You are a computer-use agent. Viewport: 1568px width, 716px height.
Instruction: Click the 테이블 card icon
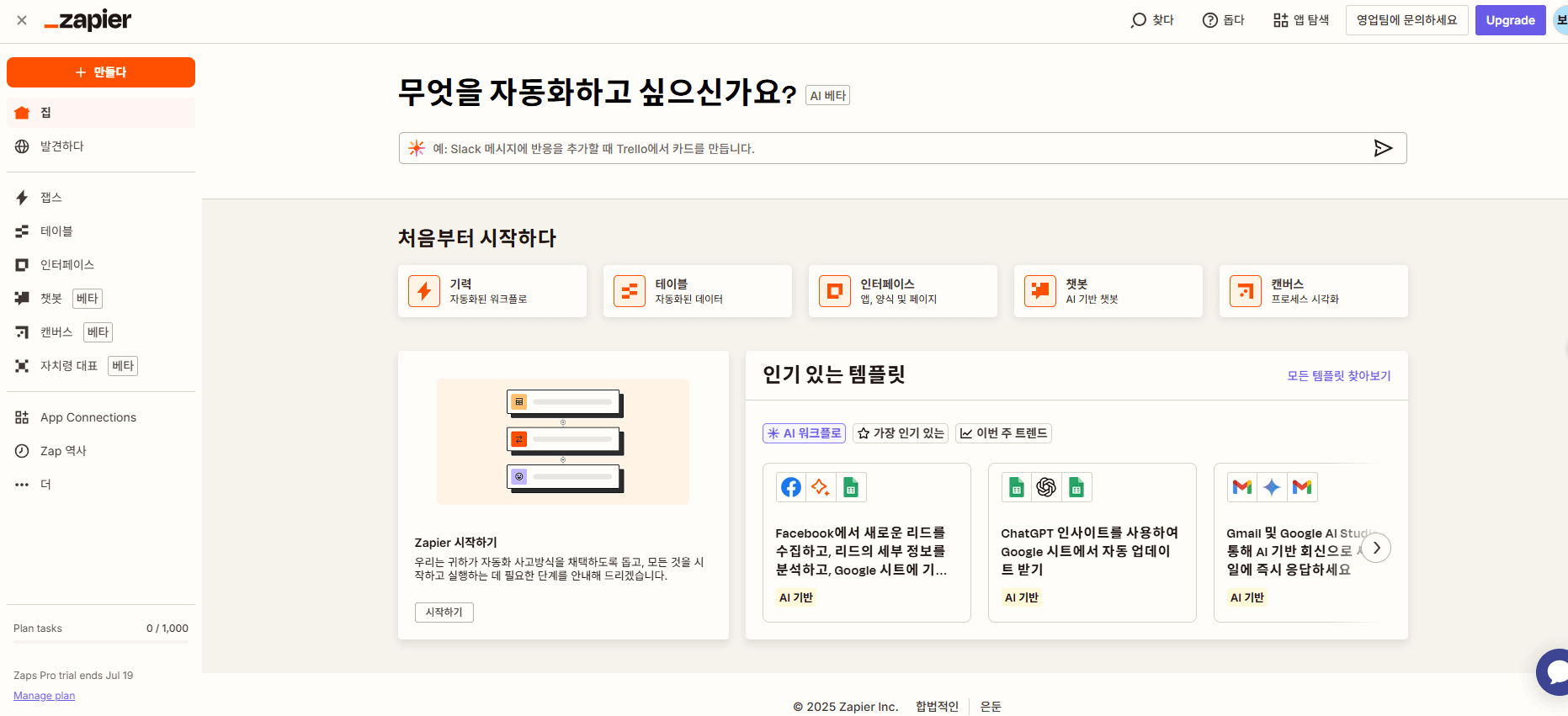click(630, 291)
